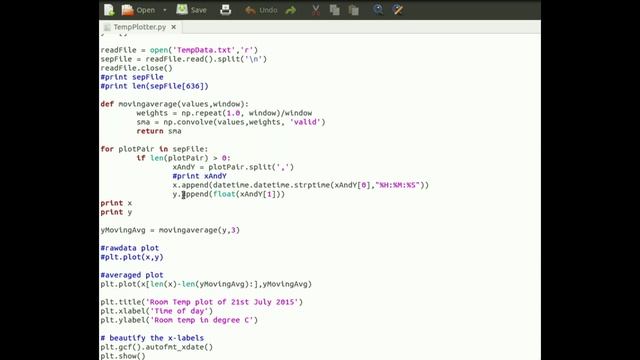Viewport: 640px width, 360px height.
Task: Click the 'plt.plot(x[len(x)-len(yMovingAvg):]' line
Action: tap(206, 284)
